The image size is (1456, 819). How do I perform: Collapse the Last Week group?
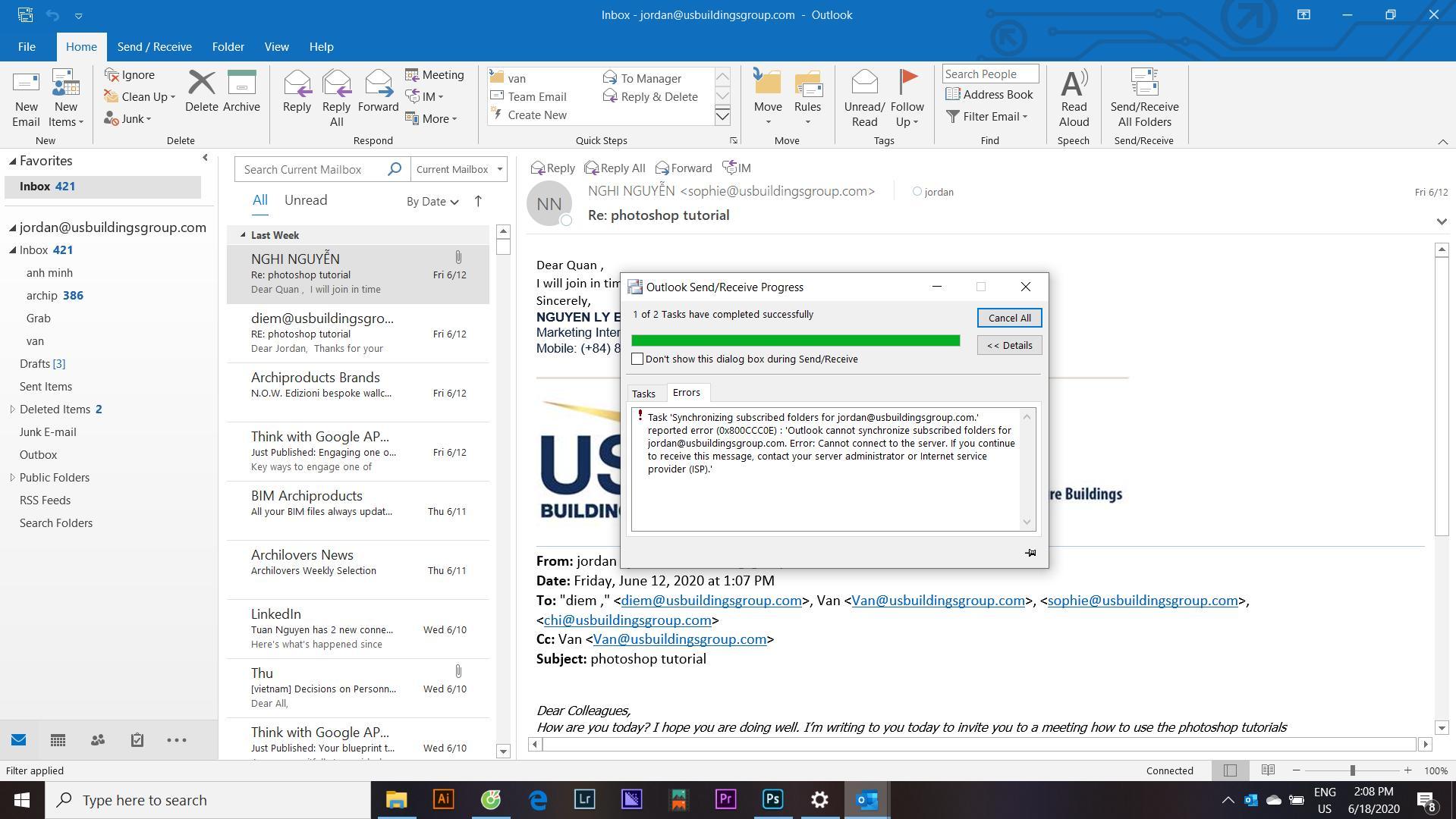(x=243, y=235)
